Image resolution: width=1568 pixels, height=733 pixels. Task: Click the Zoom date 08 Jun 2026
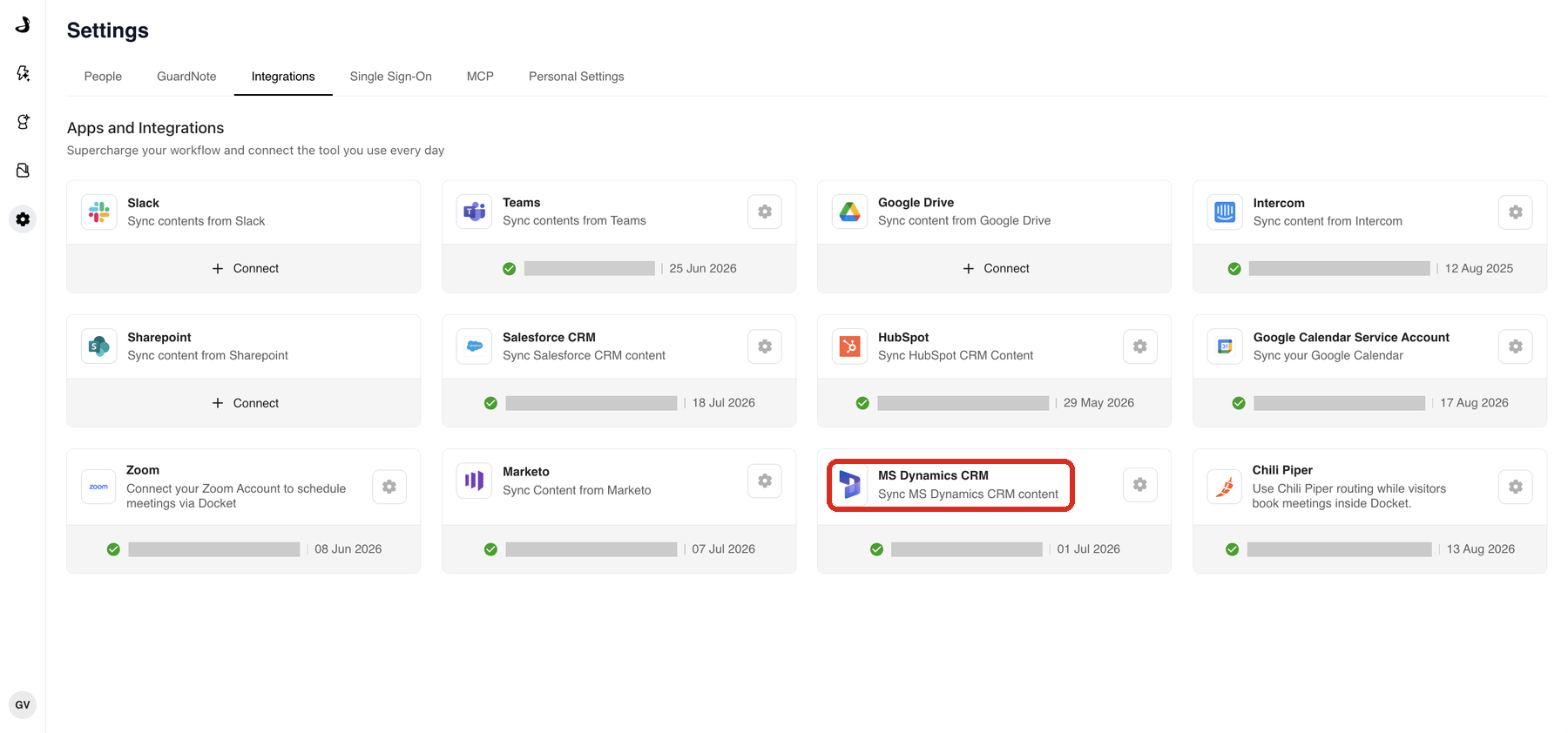click(x=348, y=548)
